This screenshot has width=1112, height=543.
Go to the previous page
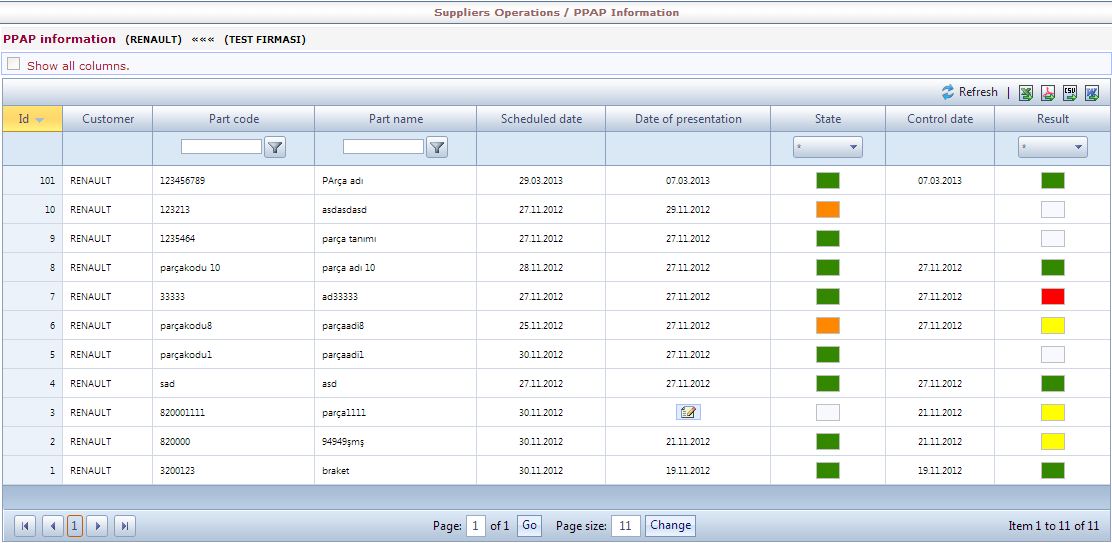coord(52,526)
